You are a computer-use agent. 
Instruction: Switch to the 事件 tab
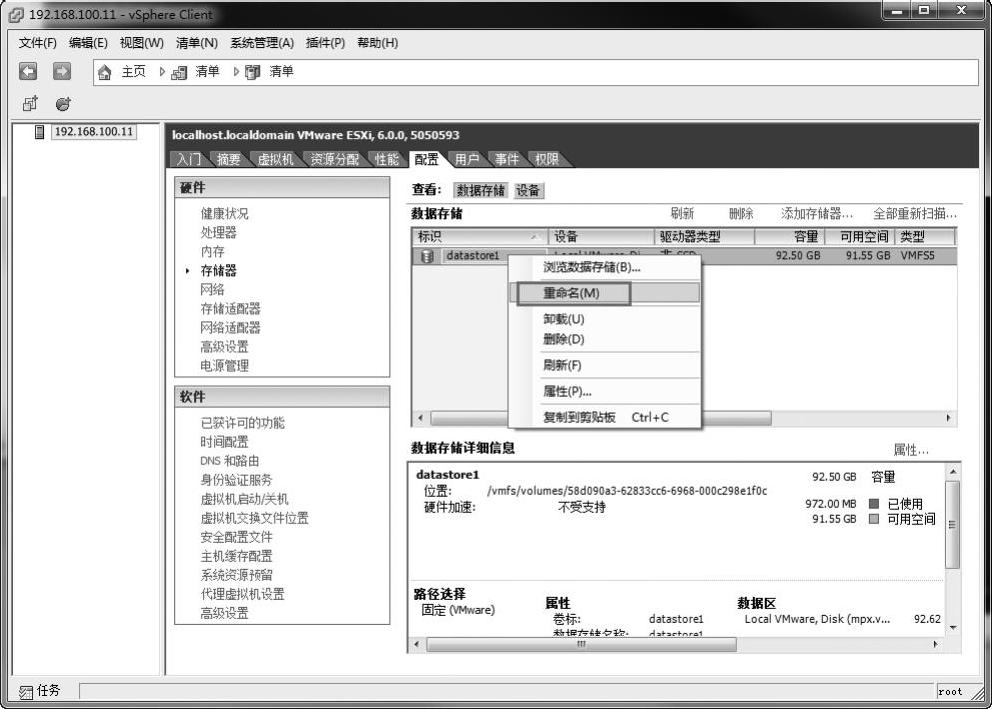tap(507, 159)
